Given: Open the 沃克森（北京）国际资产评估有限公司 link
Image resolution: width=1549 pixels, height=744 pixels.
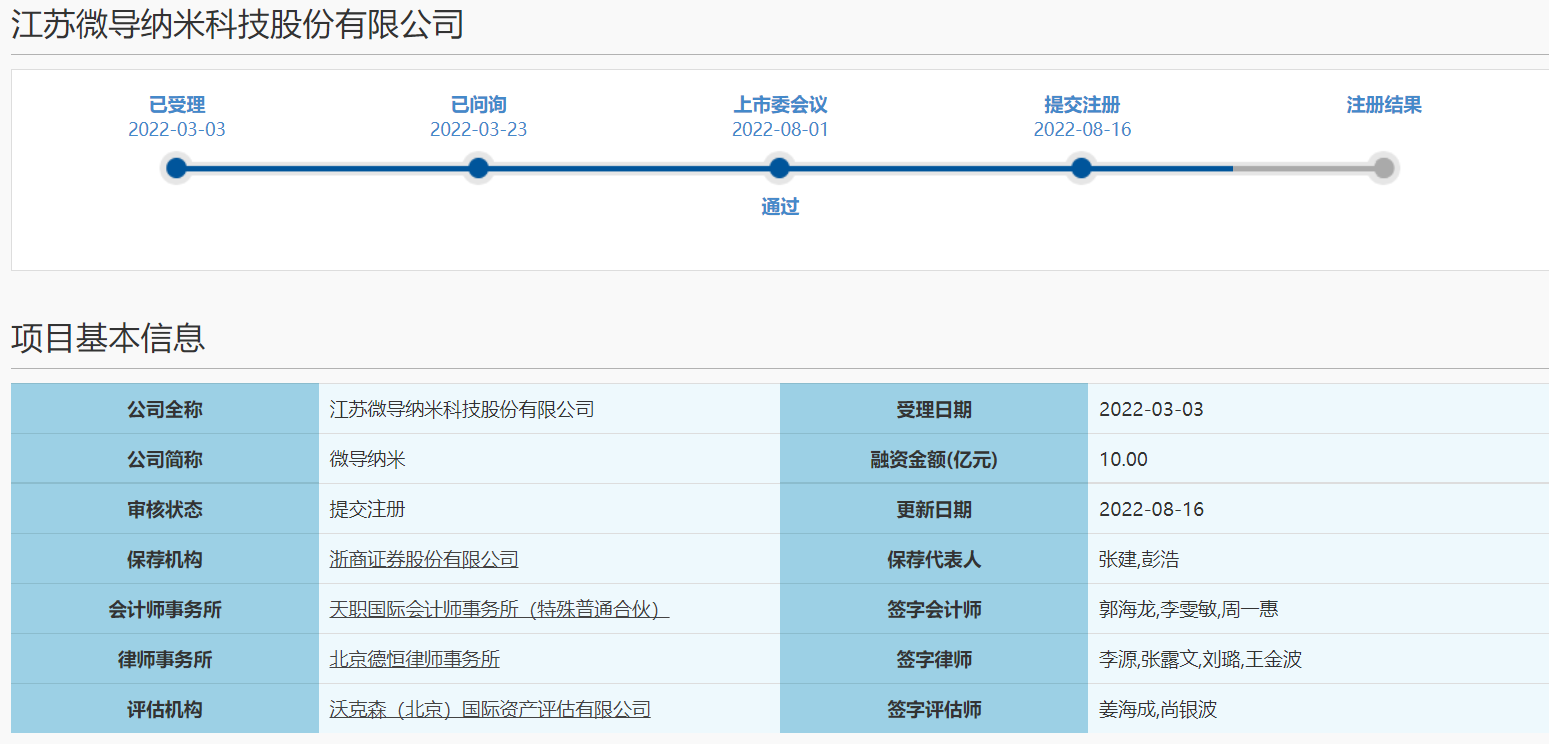Looking at the screenshot, I should point(490,709).
